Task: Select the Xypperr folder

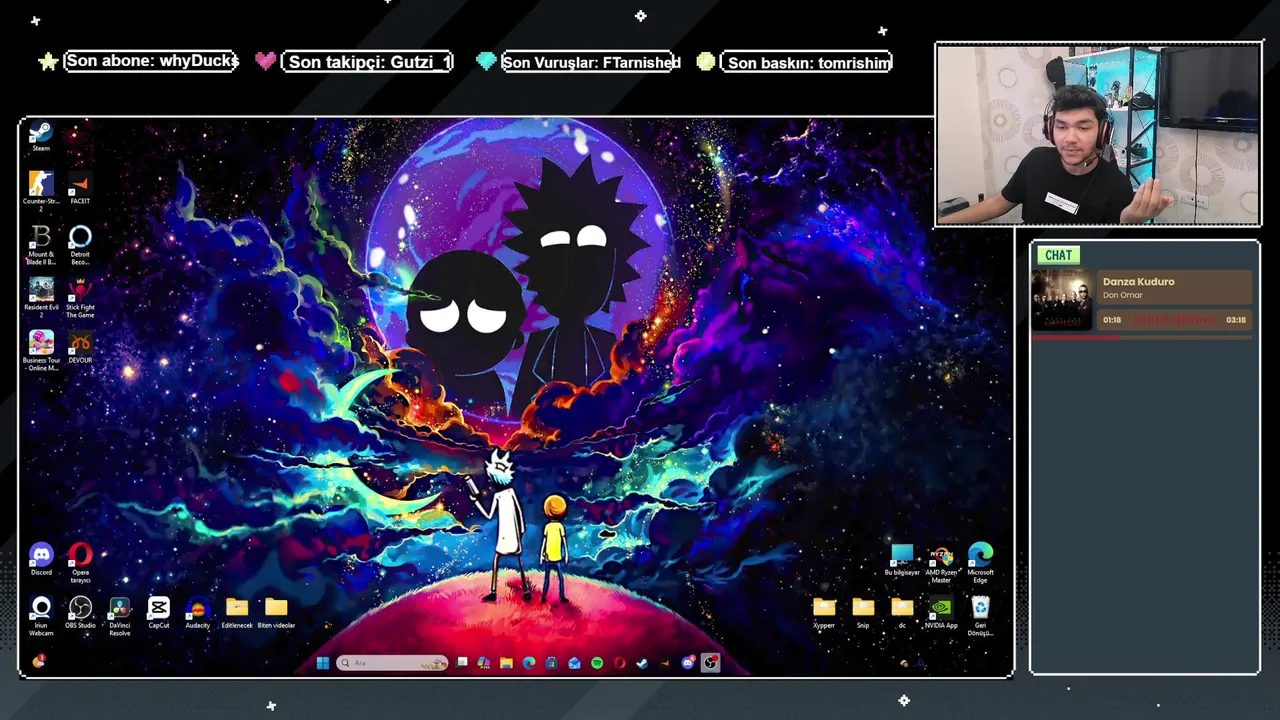Action: click(x=824, y=613)
